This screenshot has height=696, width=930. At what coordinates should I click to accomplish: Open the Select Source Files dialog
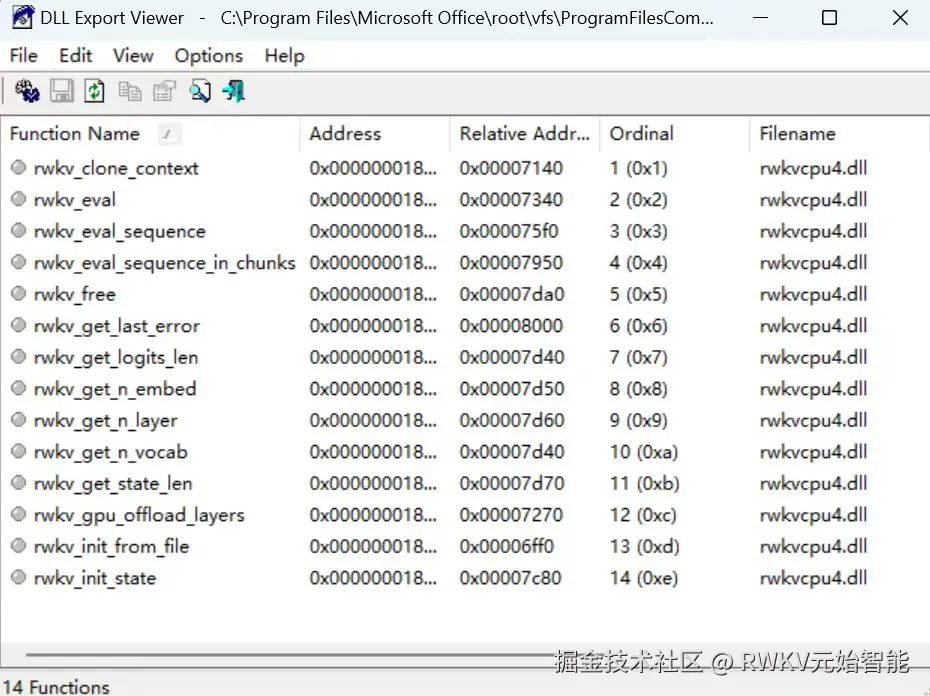point(27,91)
